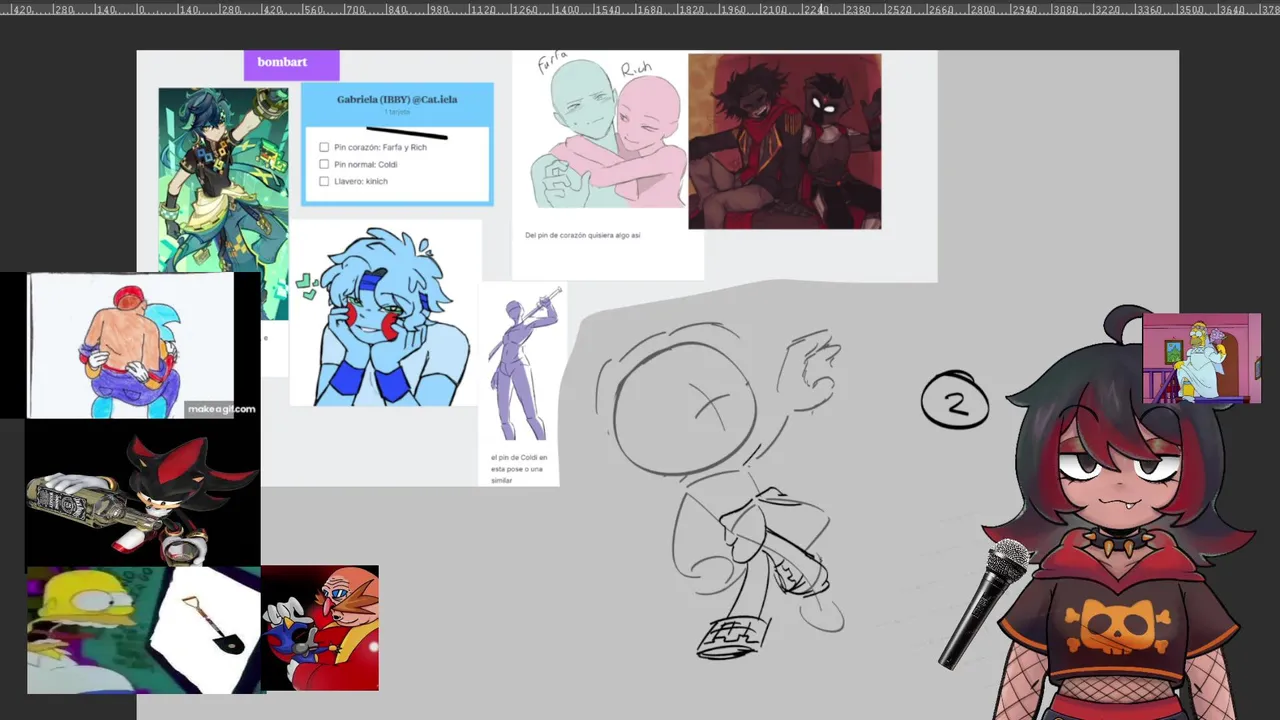
Task: Select the Farfa and Rich hugging pose sketch
Action: coord(608,133)
